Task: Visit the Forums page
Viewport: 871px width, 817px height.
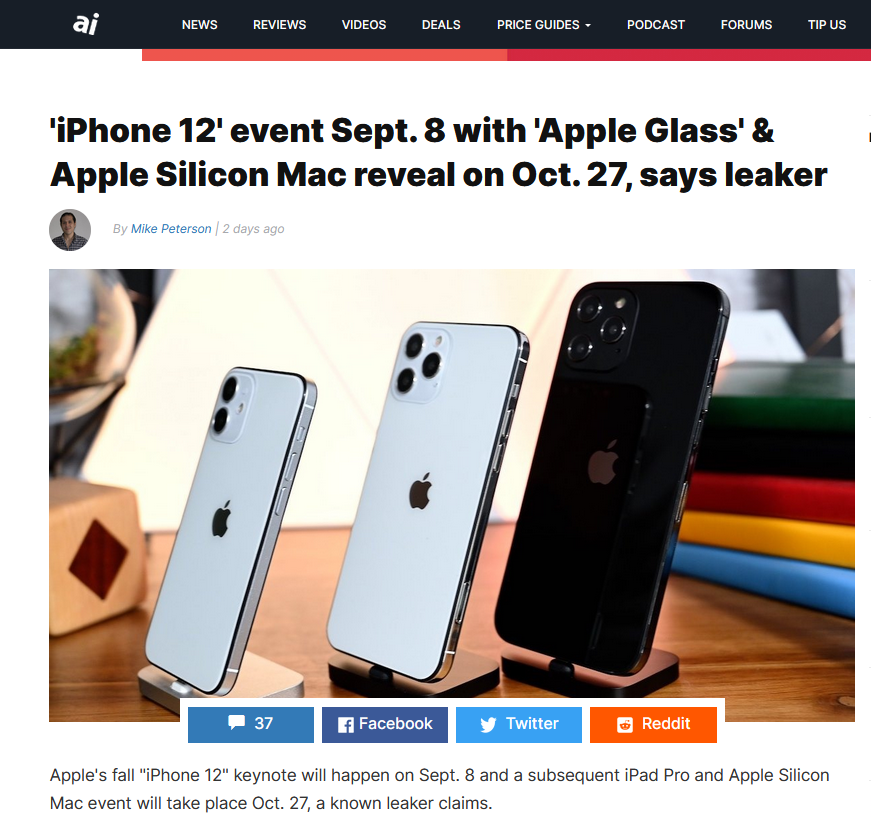Action: (x=747, y=25)
